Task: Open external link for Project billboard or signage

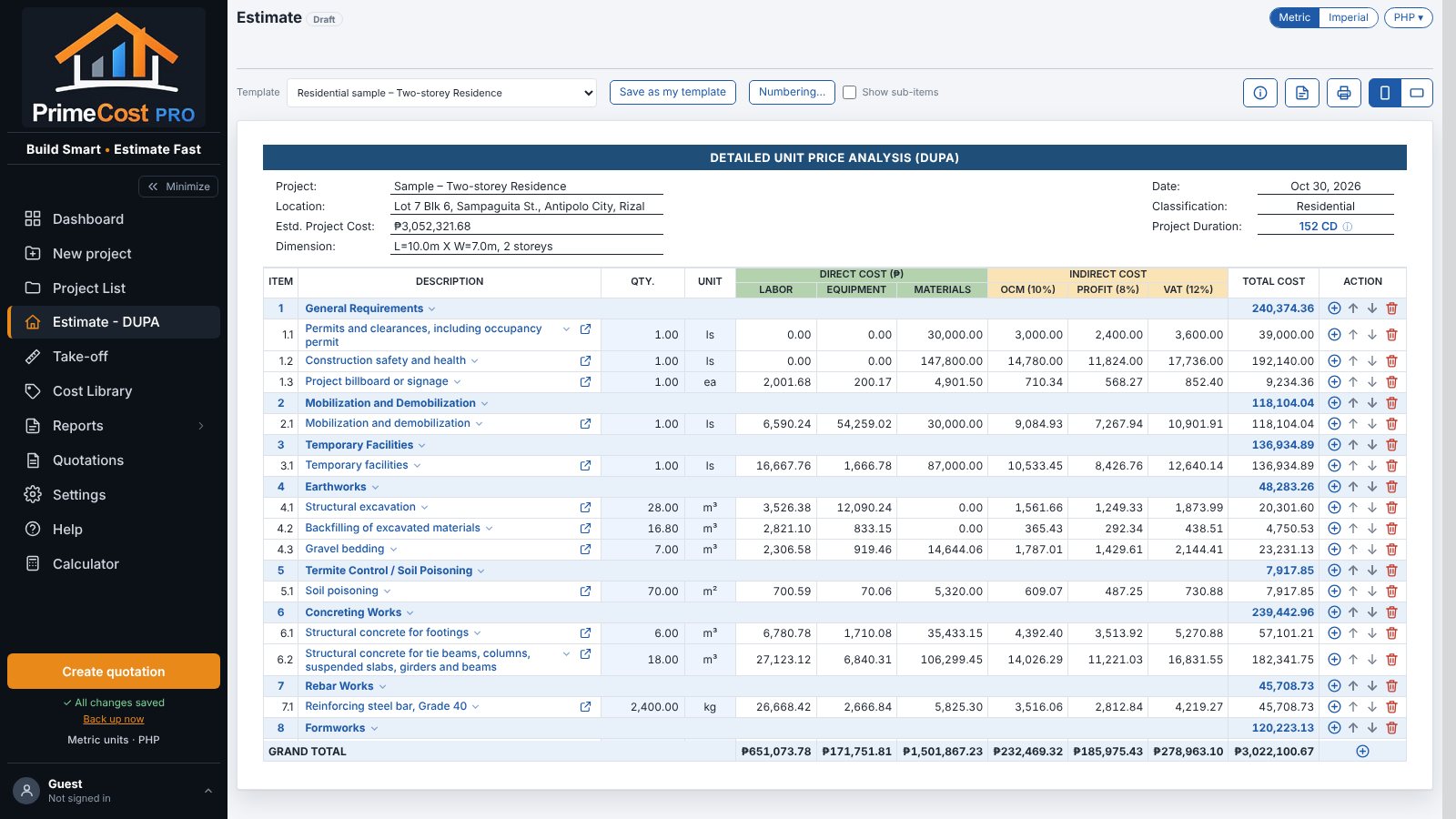Action: [x=585, y=382]
